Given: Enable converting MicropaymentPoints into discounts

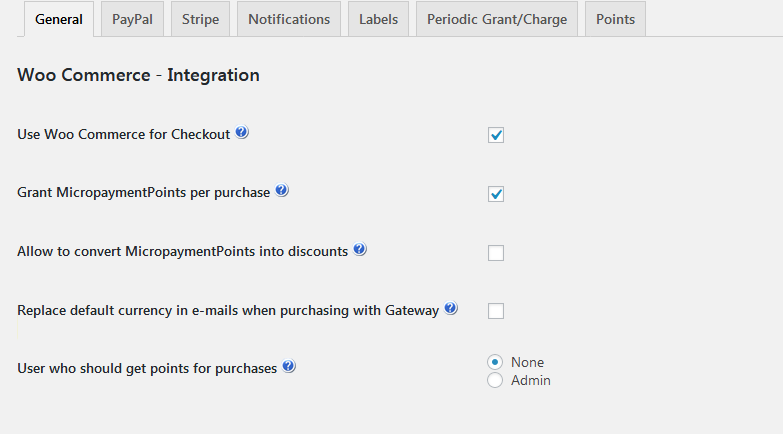Looking at the screenshot, I should 496,253.
